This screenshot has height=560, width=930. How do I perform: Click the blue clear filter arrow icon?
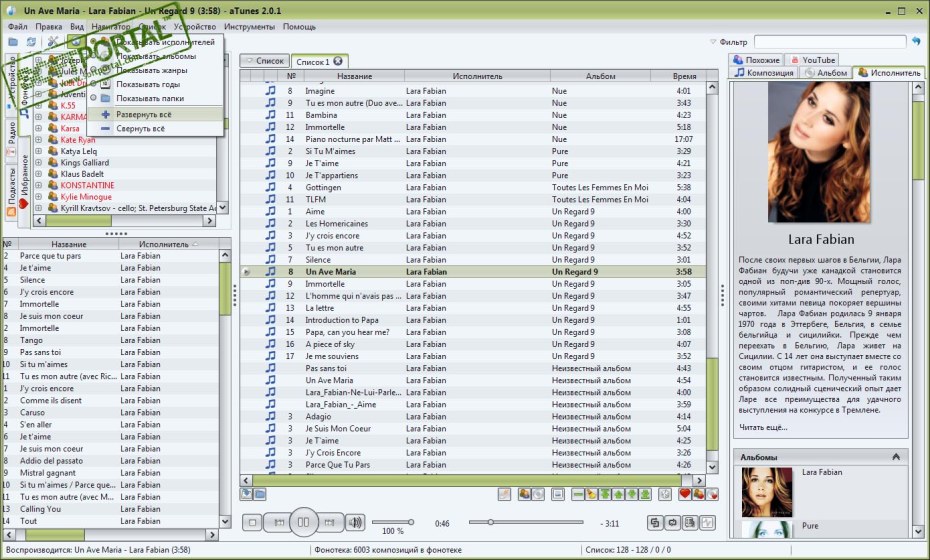(x=916, y=41)
